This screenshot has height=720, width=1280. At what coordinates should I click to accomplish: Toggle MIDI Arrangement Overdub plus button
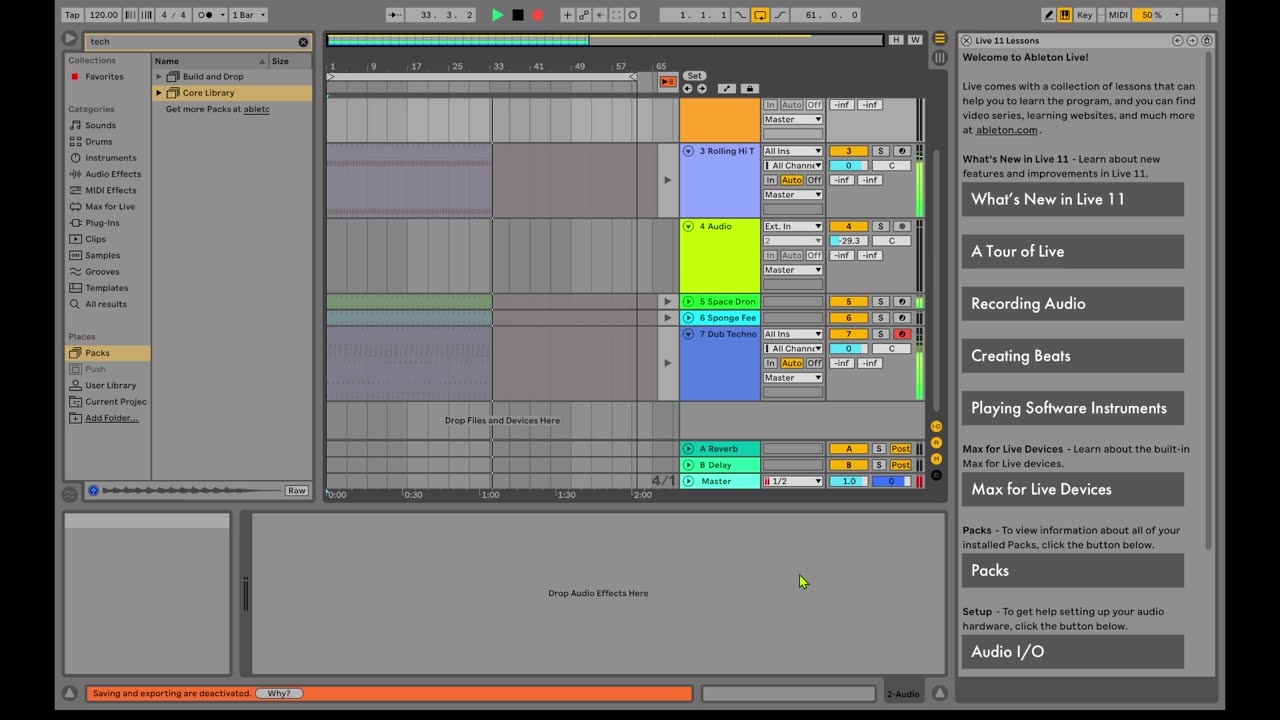pyautogui.click(x=567, y=15)
